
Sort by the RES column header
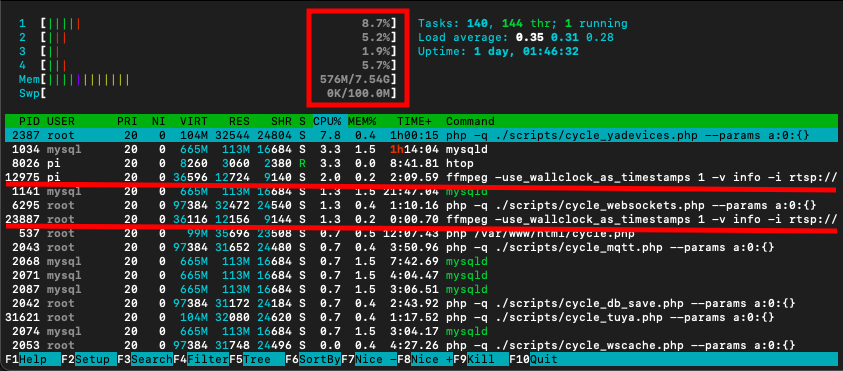239,122
